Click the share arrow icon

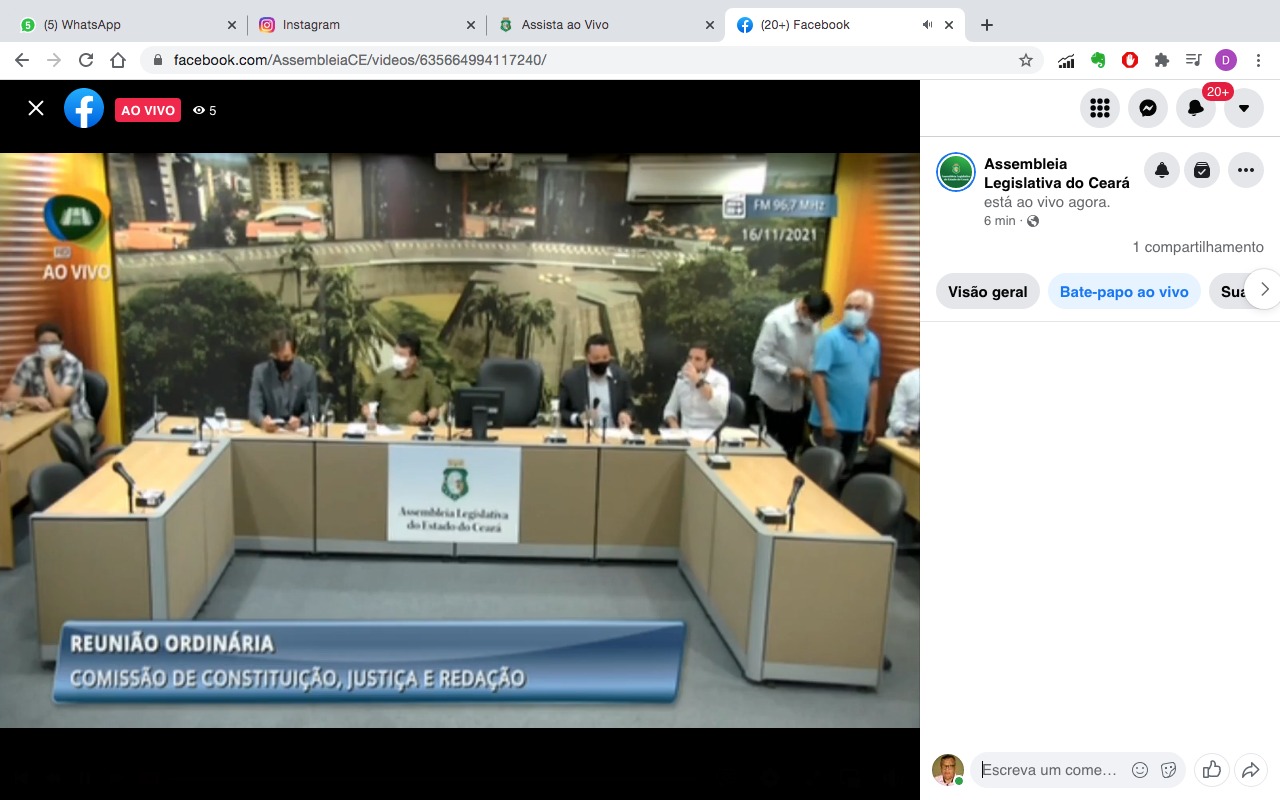click(1250, 769)
